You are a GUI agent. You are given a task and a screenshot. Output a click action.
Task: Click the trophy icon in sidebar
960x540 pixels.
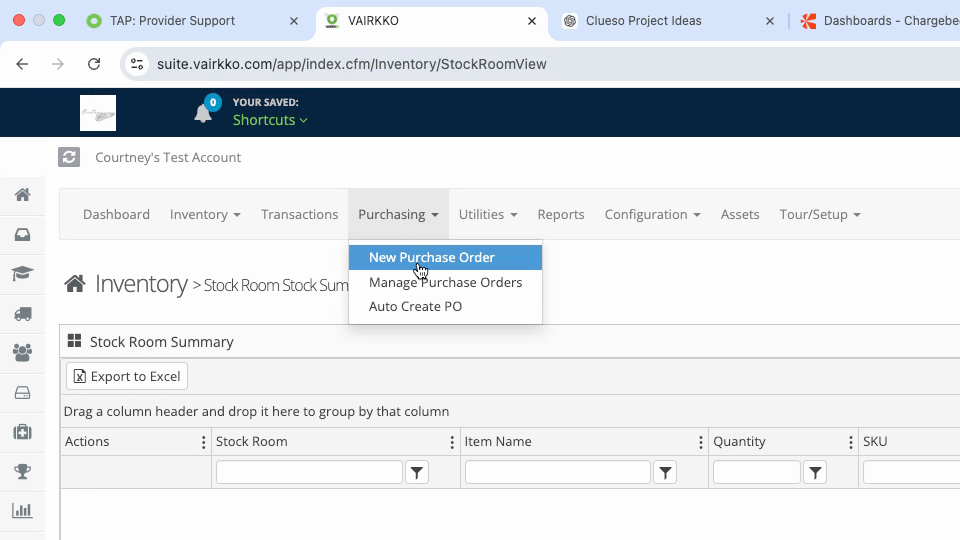coord(23,471)
